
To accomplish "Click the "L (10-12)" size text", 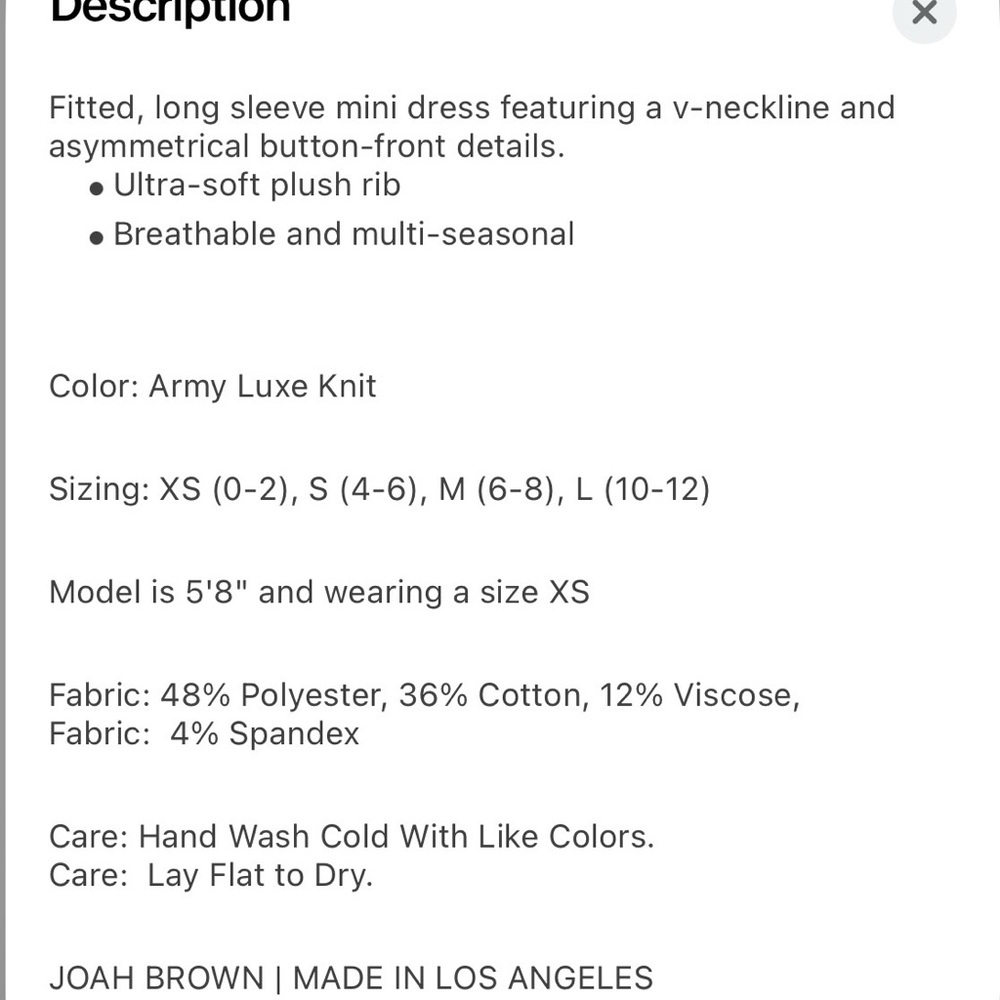I will [643, 490].
